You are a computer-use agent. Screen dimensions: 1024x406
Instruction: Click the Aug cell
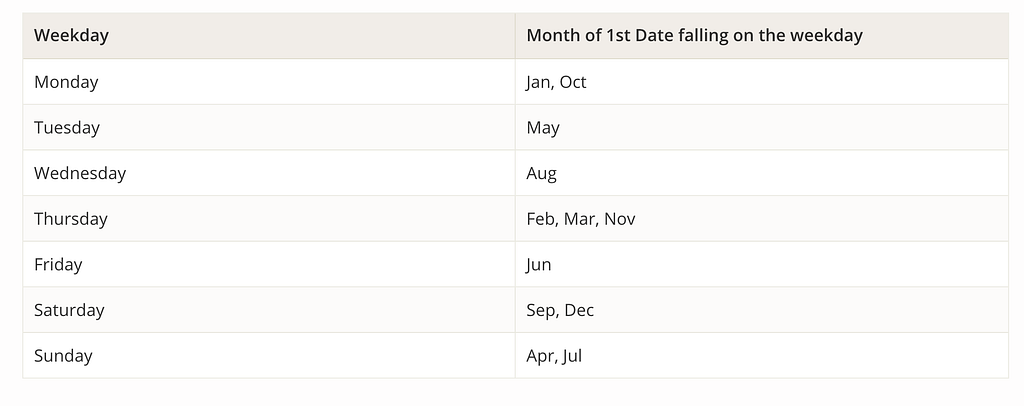click(x=541, y=173)
